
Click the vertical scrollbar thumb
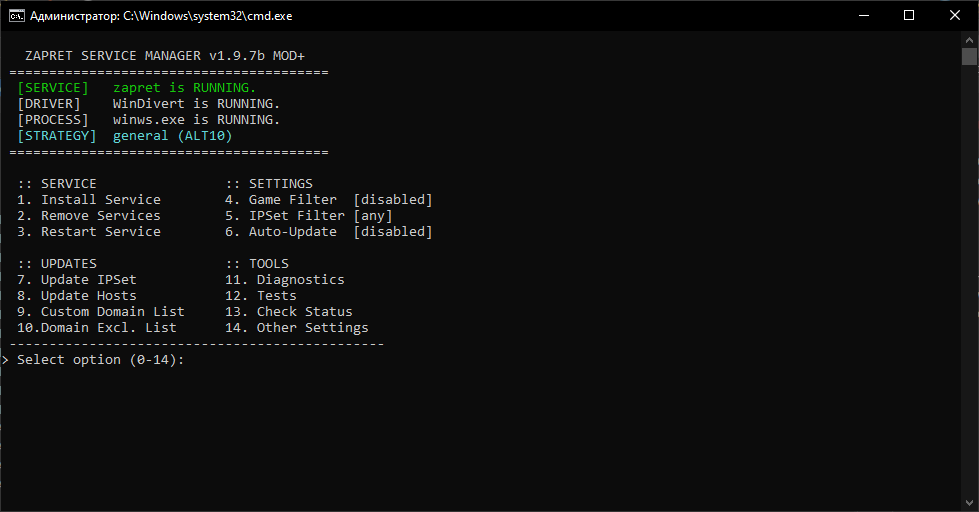pyautogui.click(x=969, y=56)
